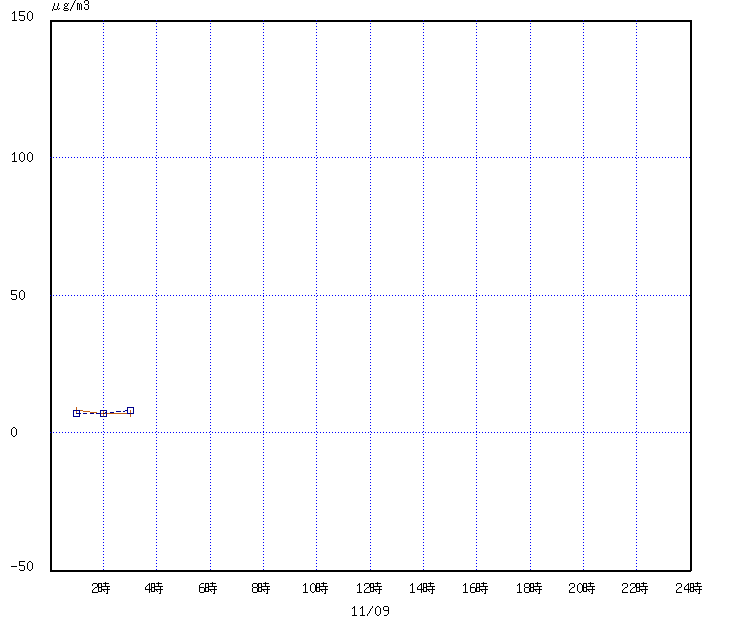
Task: Select the 24時 label at axis end
Action: coord(689,589)
